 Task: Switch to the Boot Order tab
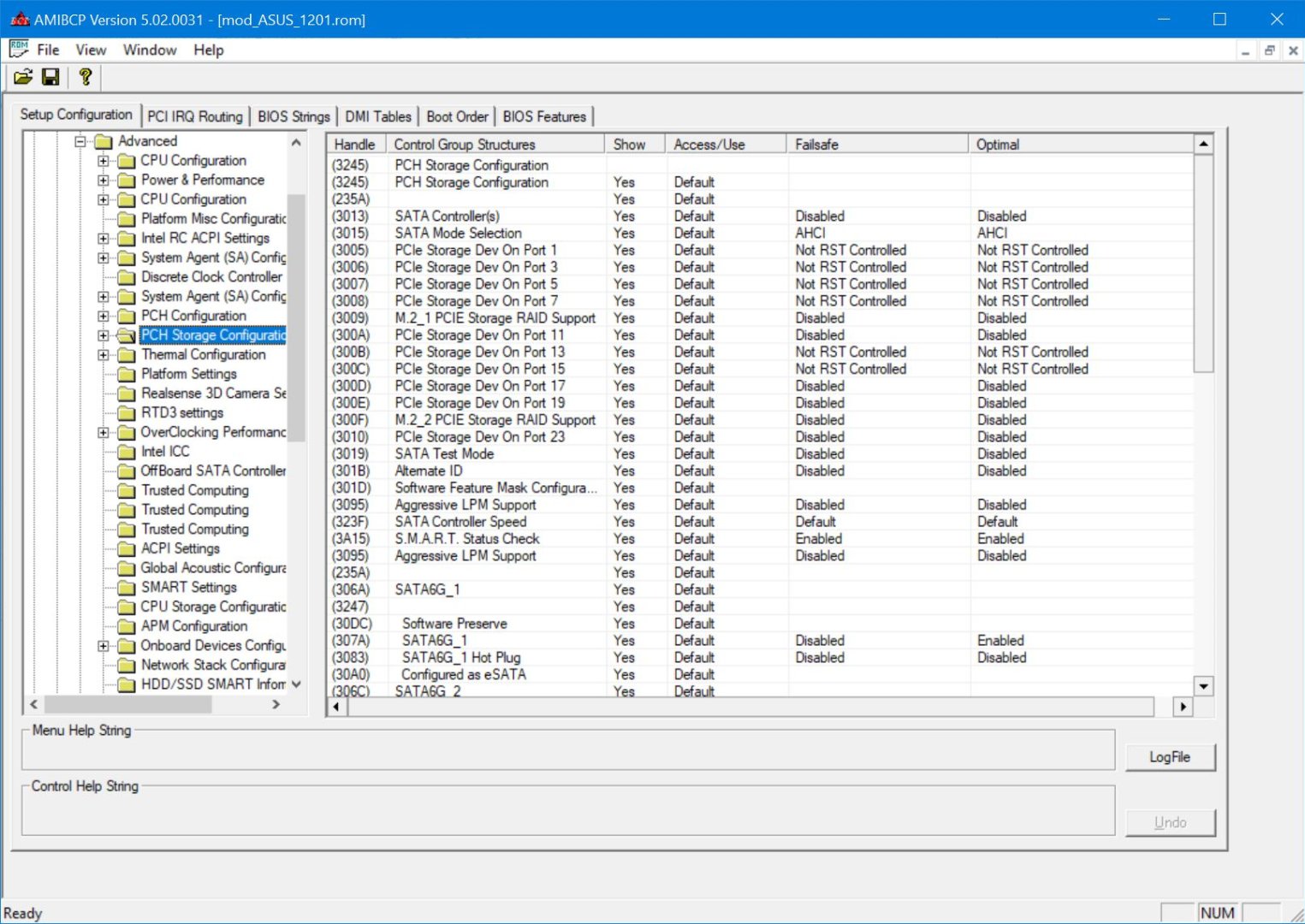pos(457,116)
